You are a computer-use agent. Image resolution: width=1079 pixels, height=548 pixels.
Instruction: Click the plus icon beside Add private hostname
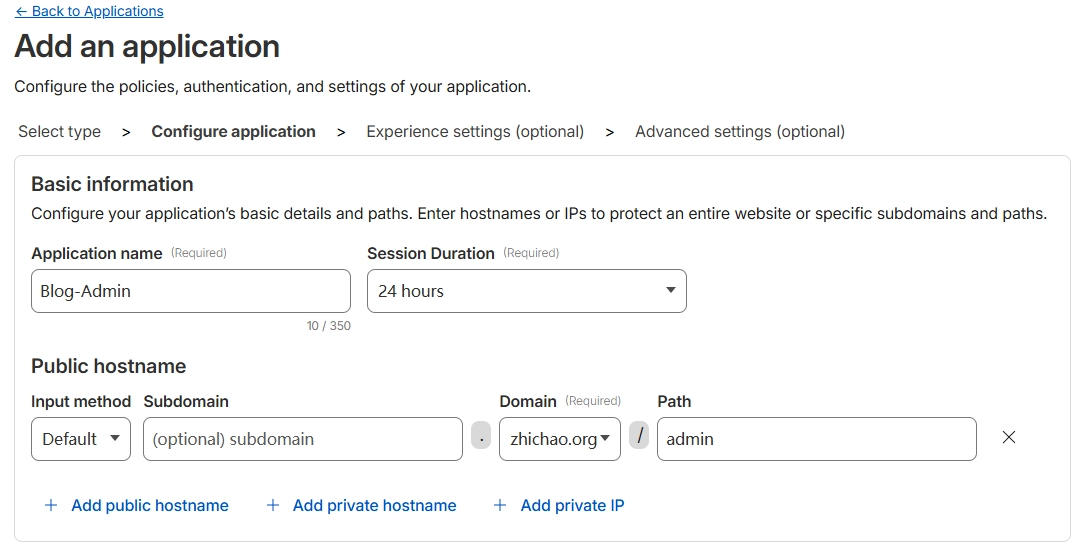tap(272, 506)
